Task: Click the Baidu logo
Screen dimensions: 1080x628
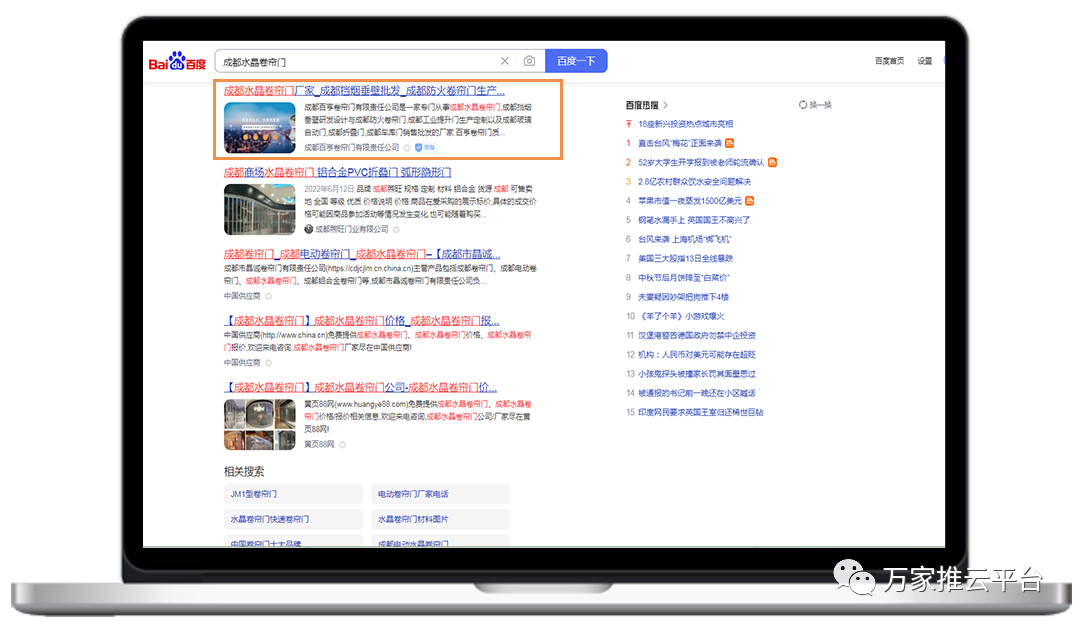Action: (177, 62)
